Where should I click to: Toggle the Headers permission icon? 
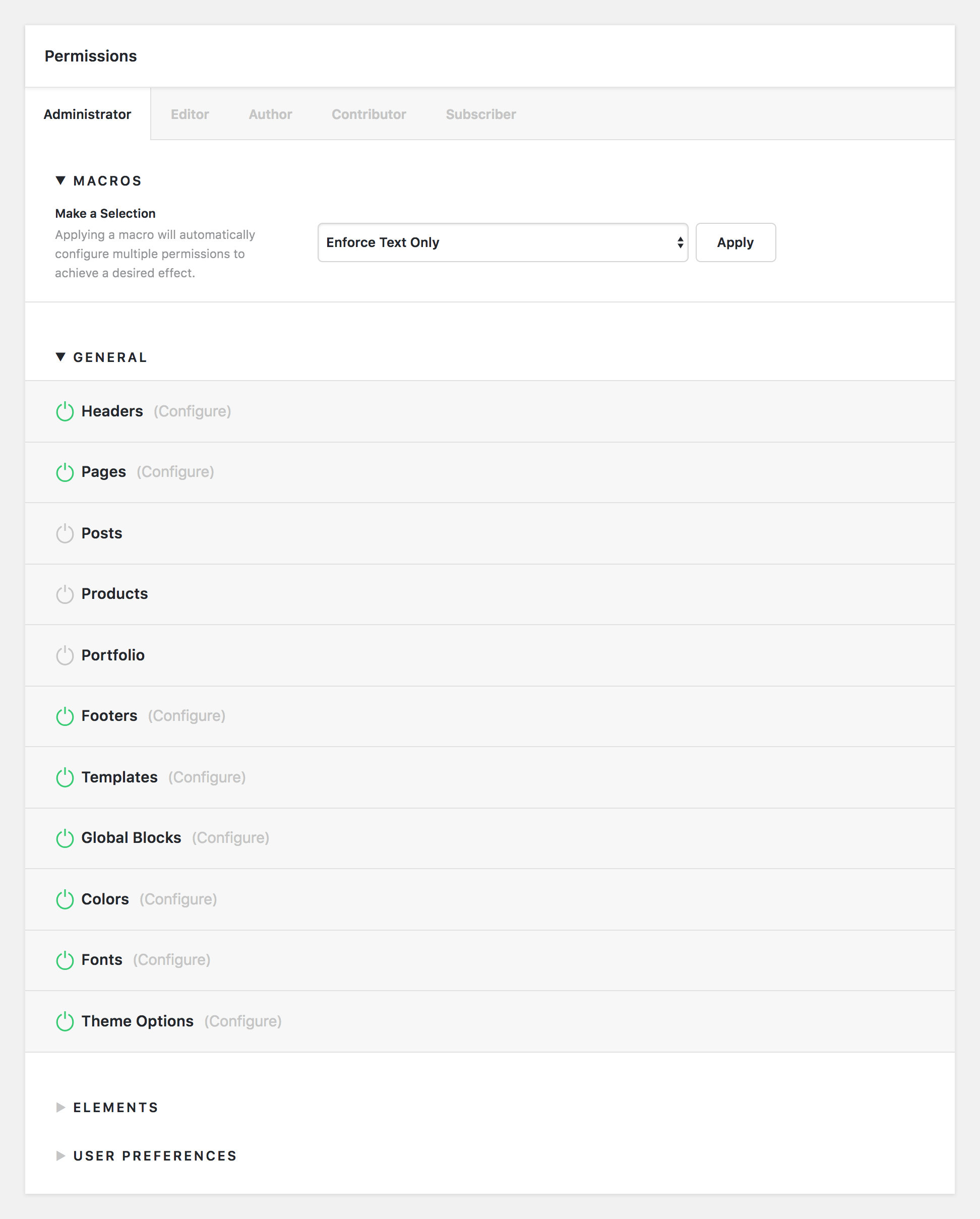65,410
